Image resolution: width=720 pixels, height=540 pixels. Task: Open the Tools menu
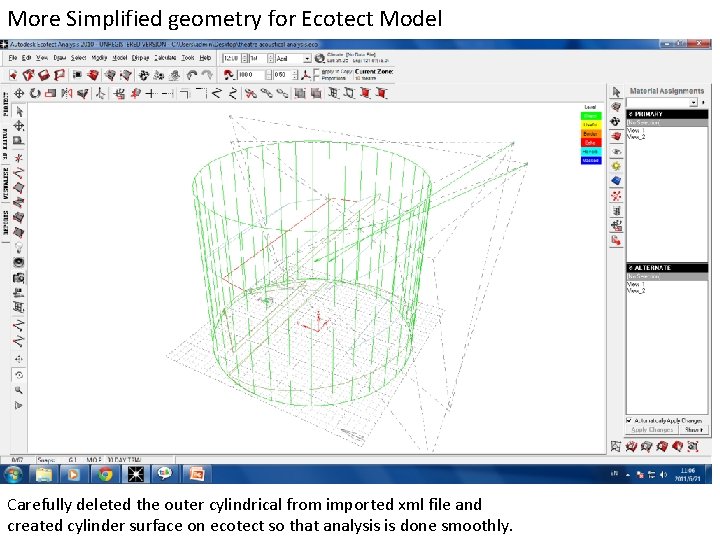tap(188, 58)
